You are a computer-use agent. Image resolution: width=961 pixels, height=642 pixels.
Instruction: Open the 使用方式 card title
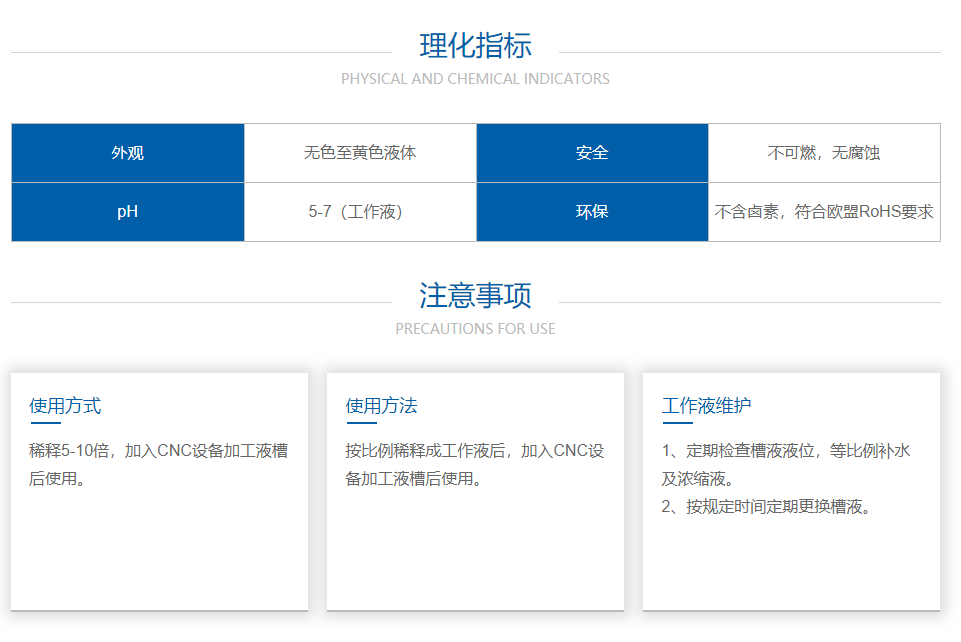(65, 406)
